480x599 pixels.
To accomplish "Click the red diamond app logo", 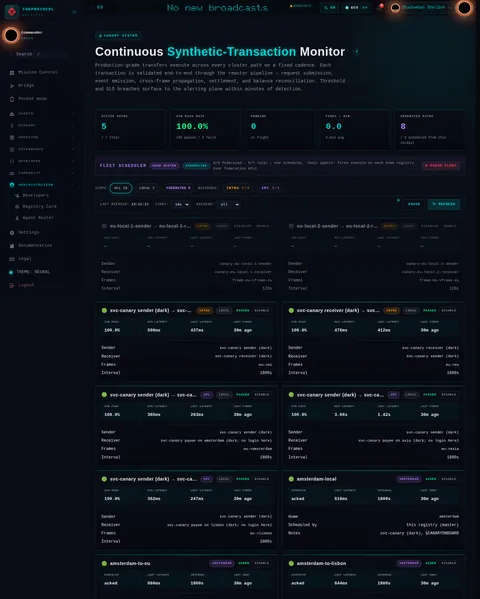I will point(12,12).
